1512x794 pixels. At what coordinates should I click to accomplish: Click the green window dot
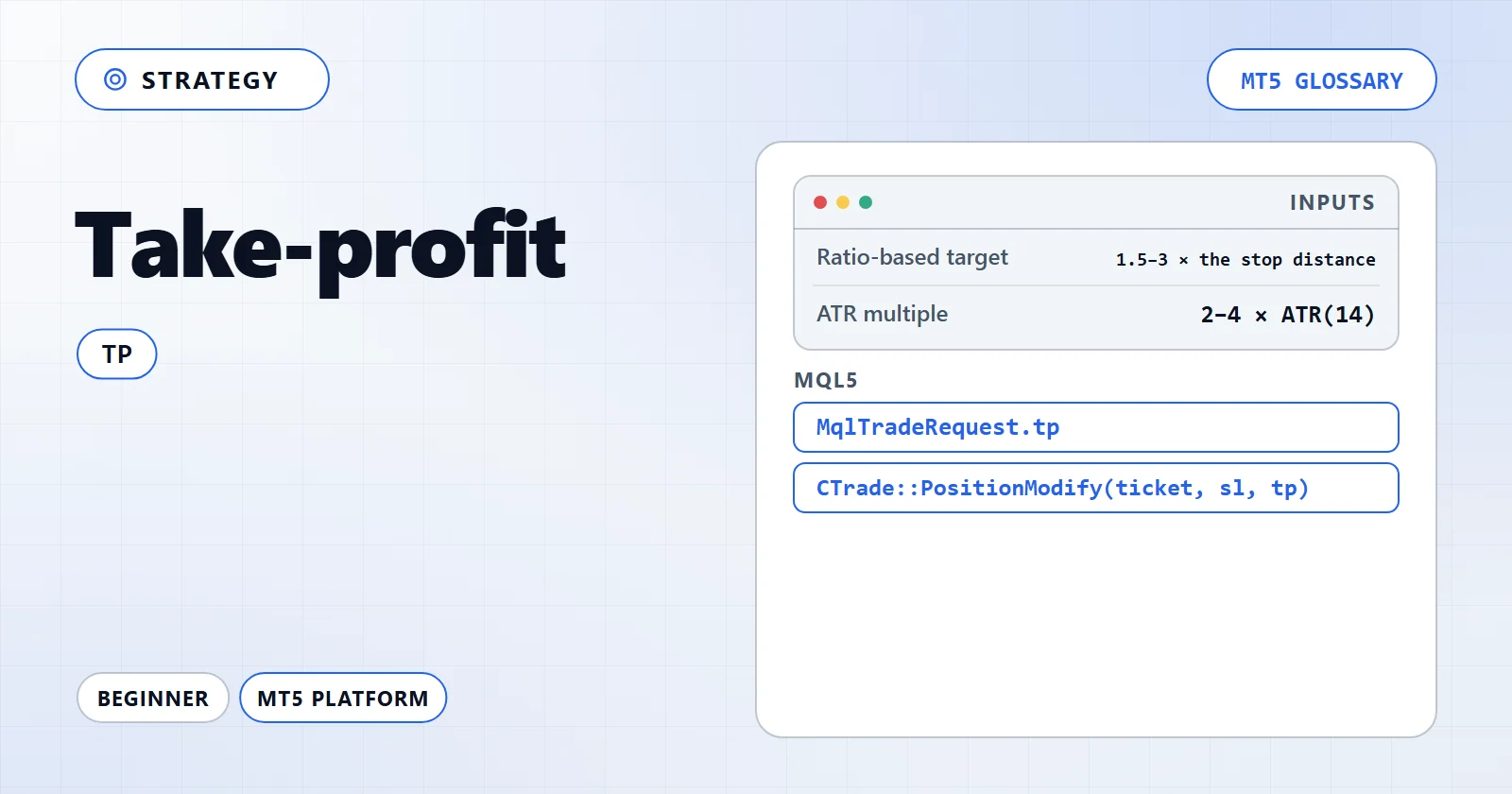(x=866, y=202)
